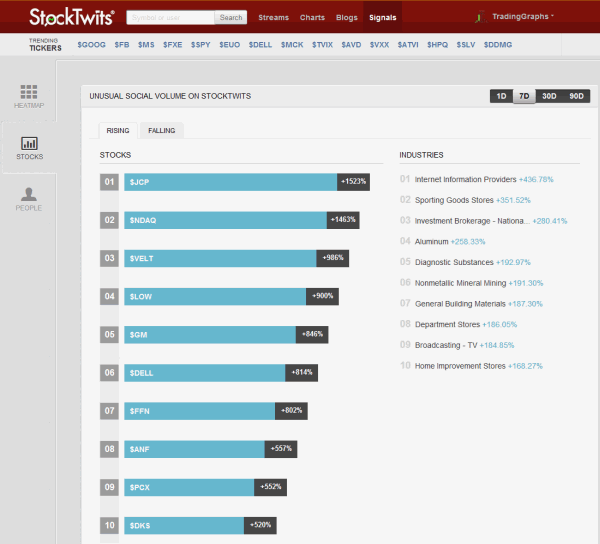Select the Stocks bar-chart icon
The width and height of the screenshot is (600, 544).
[x=29, y=143]
